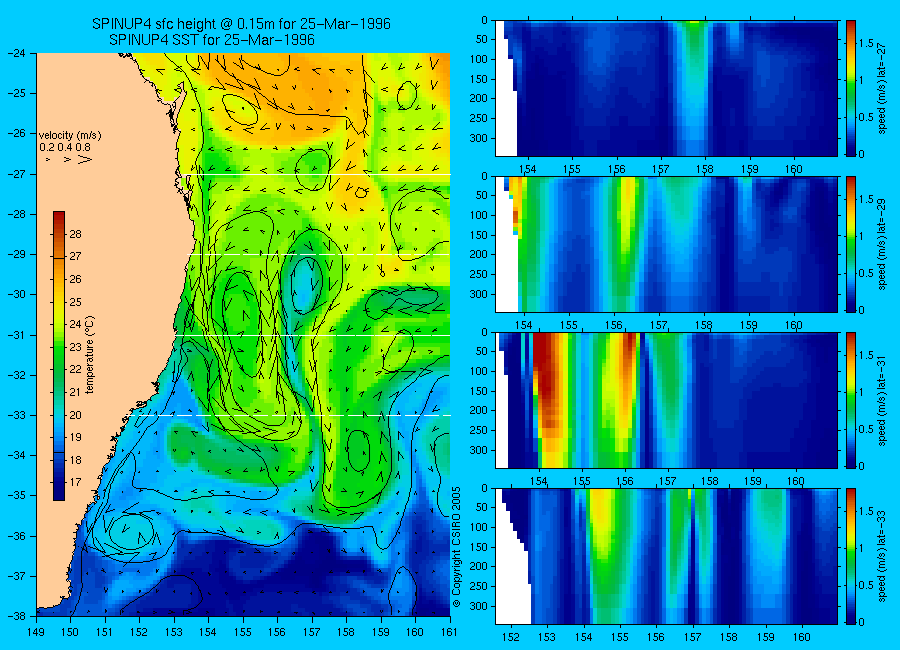Click the 152 longitude label under lat=-33 panel
This screenshot has height=650, width=900.
[x=511, y=637]
